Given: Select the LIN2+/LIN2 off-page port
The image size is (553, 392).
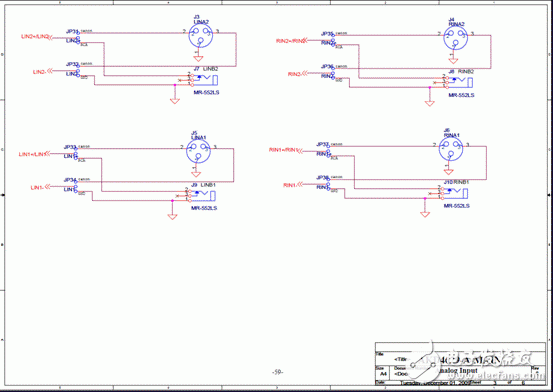Looking at the screenshot, I should [37, 37].
